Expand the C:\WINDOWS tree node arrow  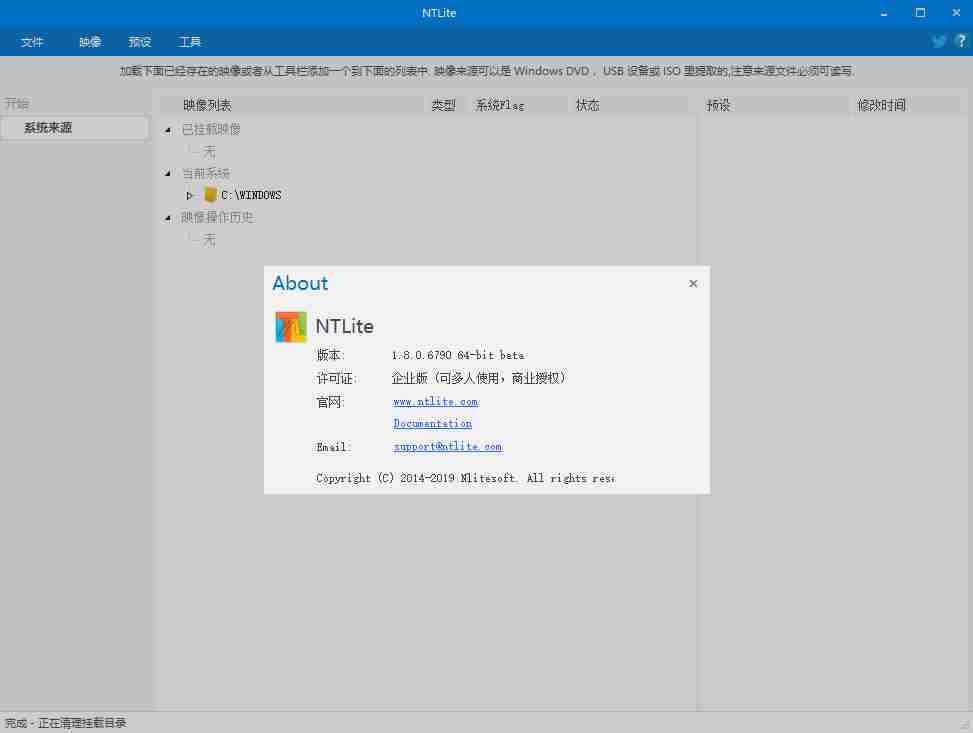pyautogui.click(x=190, y=196)
